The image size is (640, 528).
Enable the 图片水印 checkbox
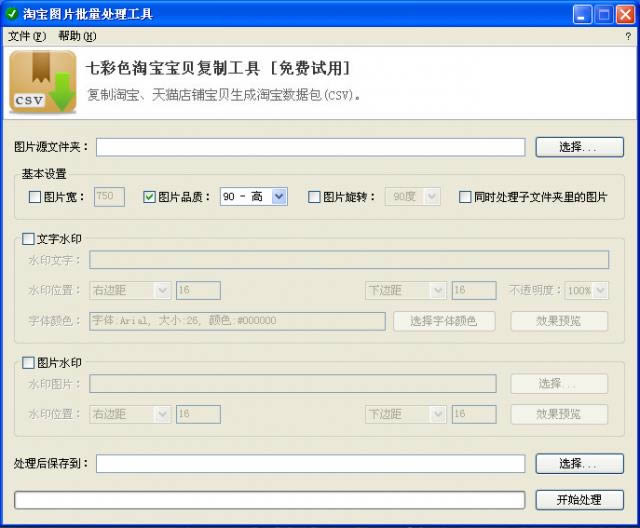click(x=28, y=362)
